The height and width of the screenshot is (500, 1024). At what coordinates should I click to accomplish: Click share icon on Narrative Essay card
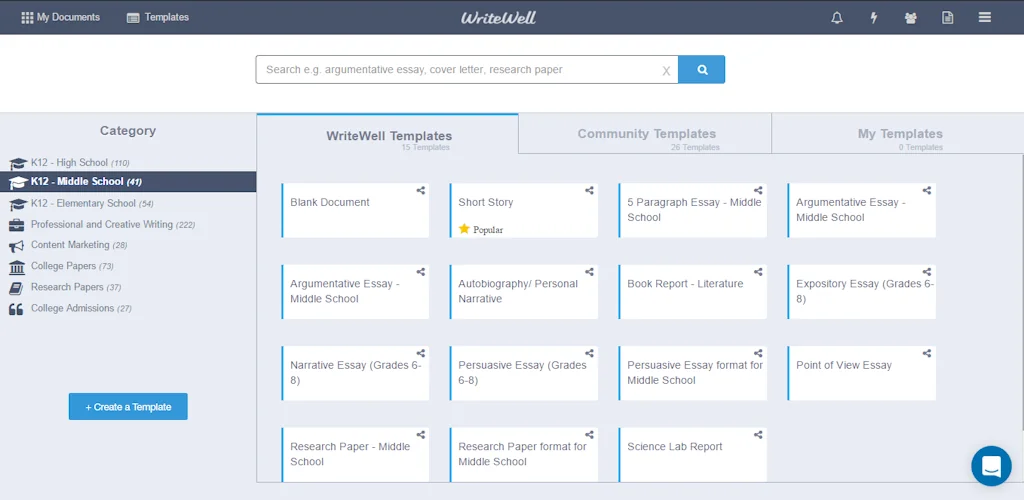click(421, 353)
